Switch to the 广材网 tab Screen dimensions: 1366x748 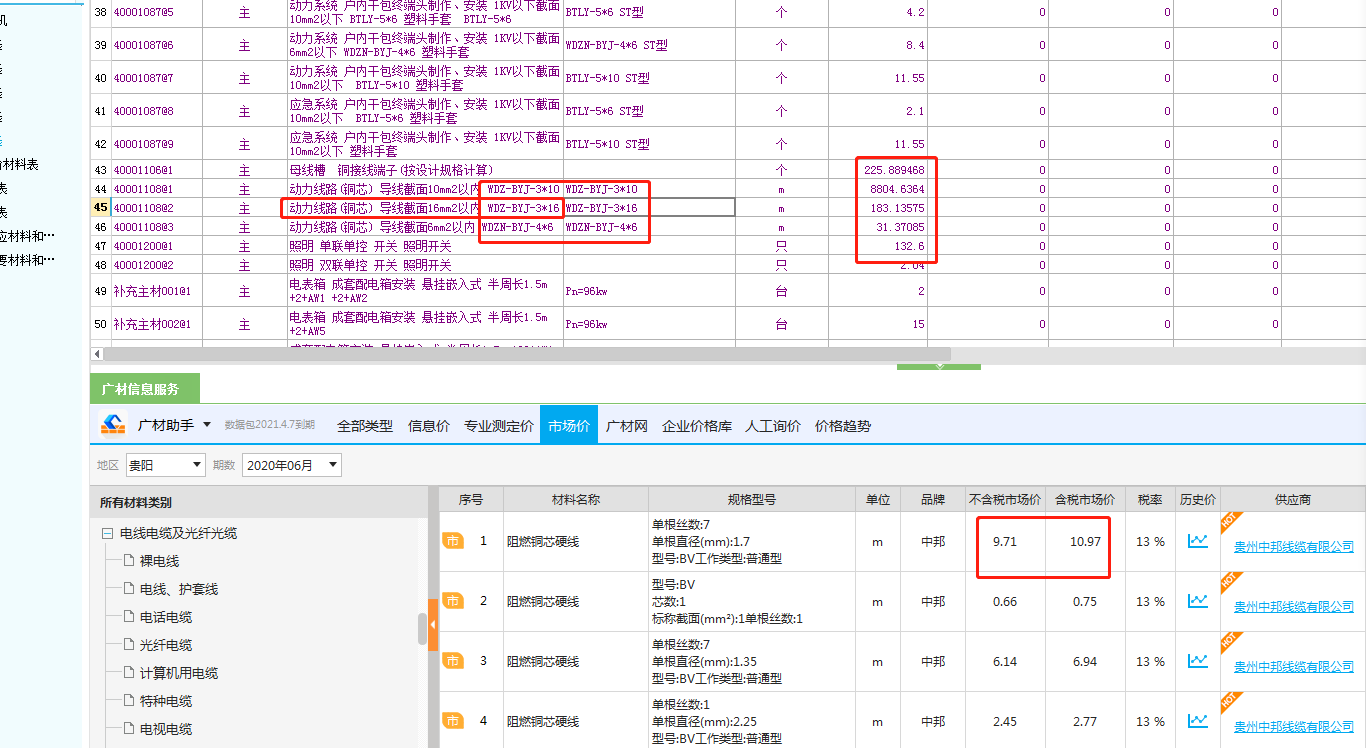pos(627,426)
